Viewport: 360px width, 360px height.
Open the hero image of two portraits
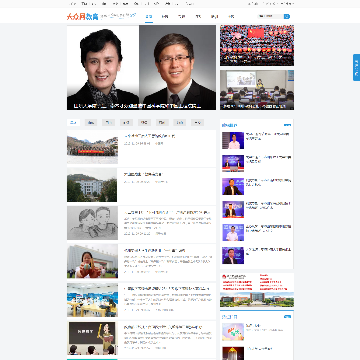(x=141, y=67)
